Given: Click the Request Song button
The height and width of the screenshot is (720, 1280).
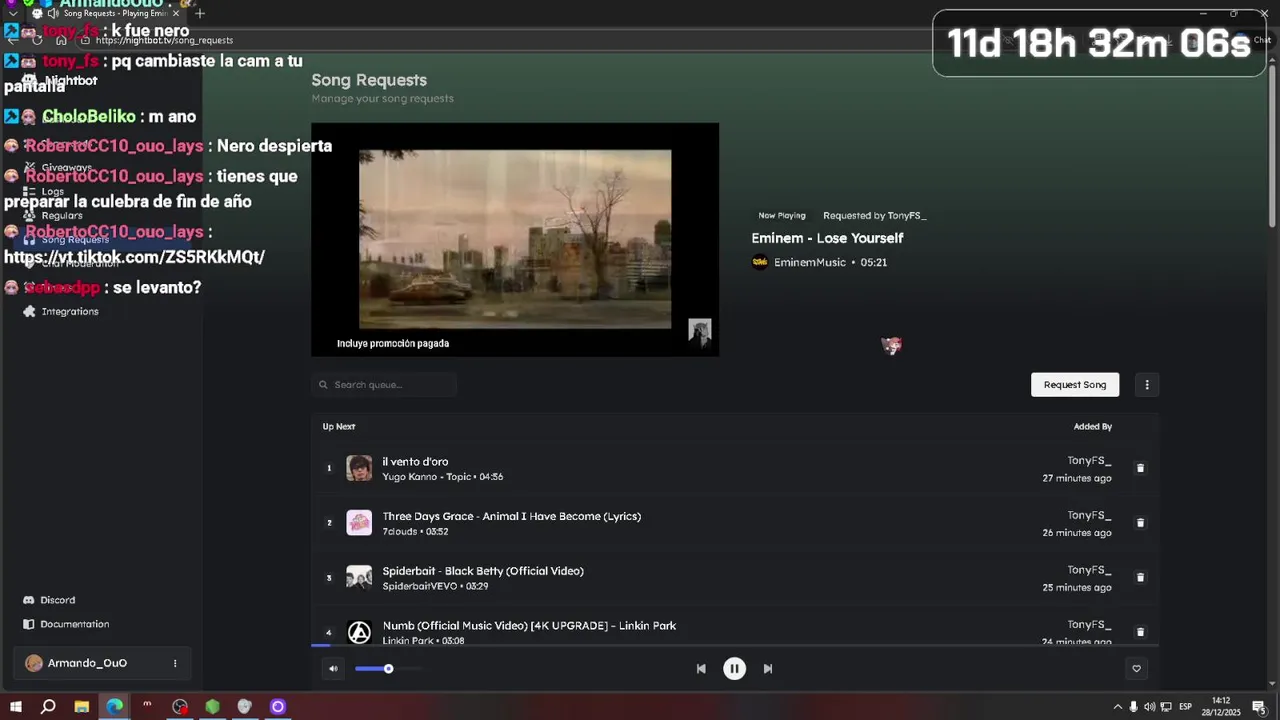Looking at the screenshot, I should coord(1075,385).
